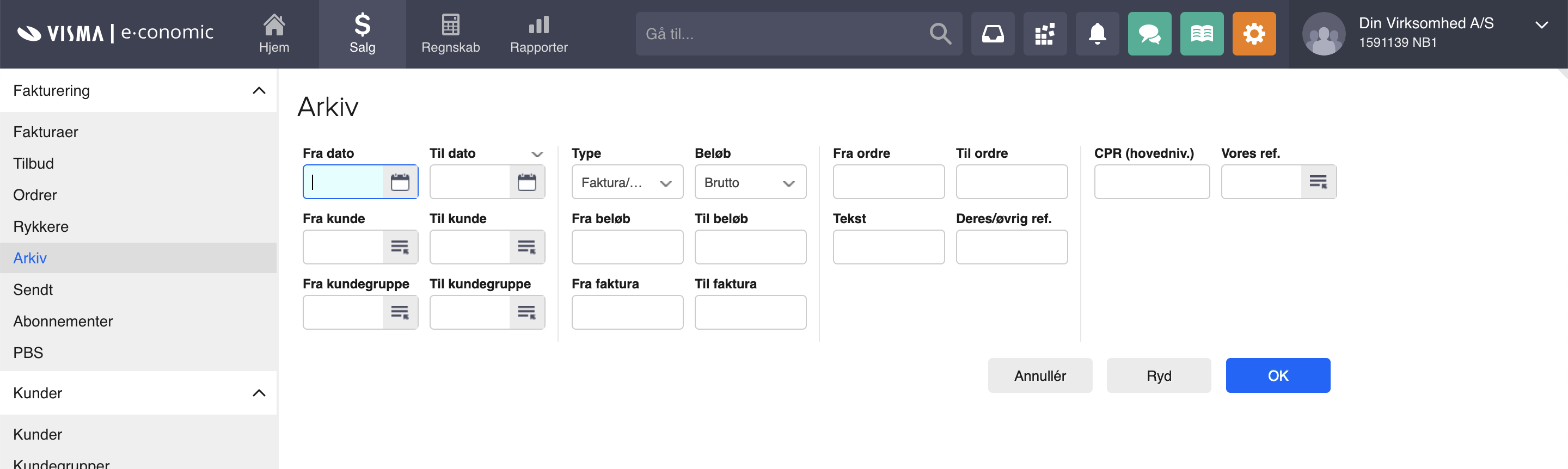
Task: Open the apps grid icon
Action: pyautogui.click(x=1045, y=34)
